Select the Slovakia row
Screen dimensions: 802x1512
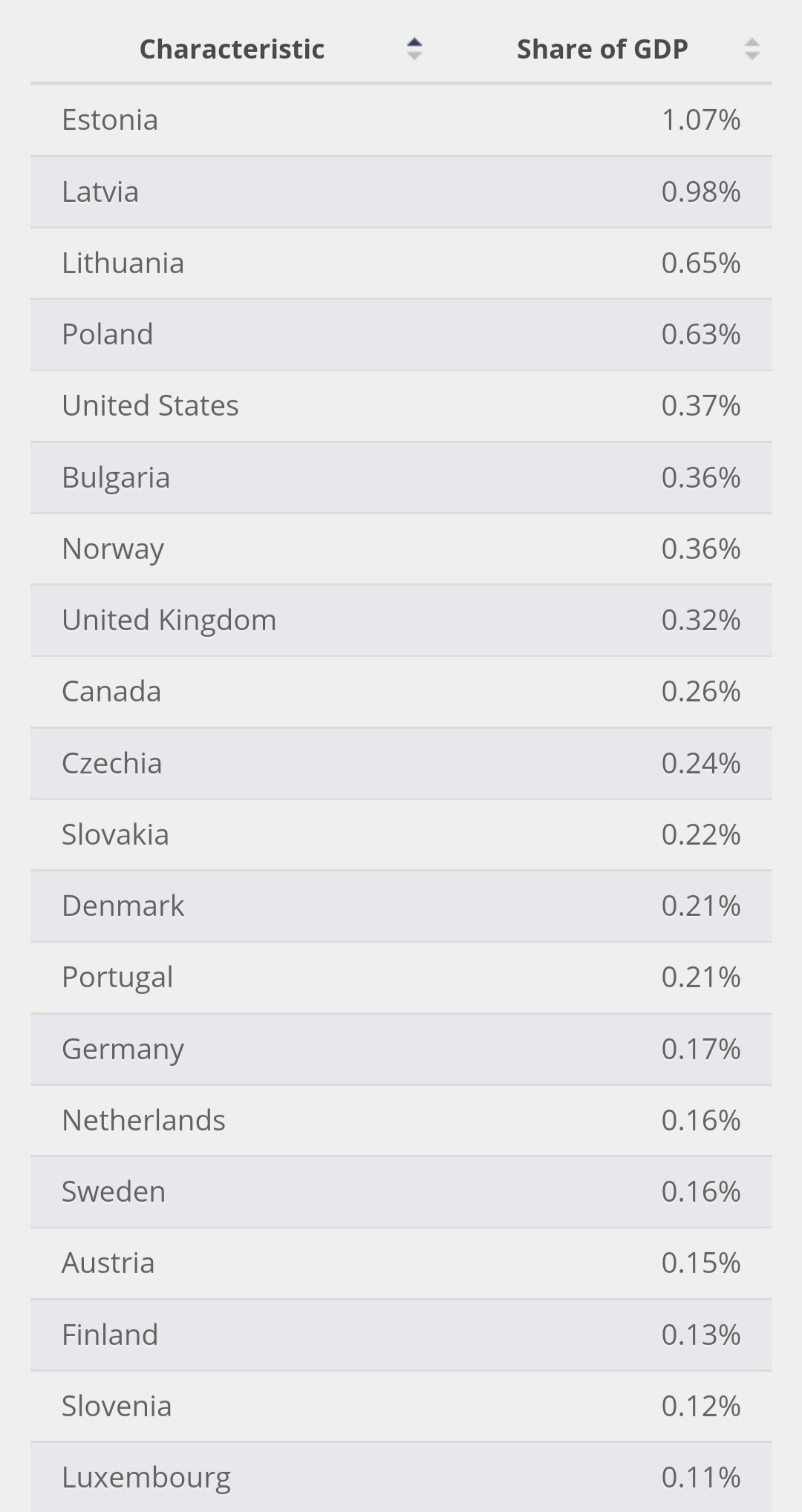[x=401, y=835]
